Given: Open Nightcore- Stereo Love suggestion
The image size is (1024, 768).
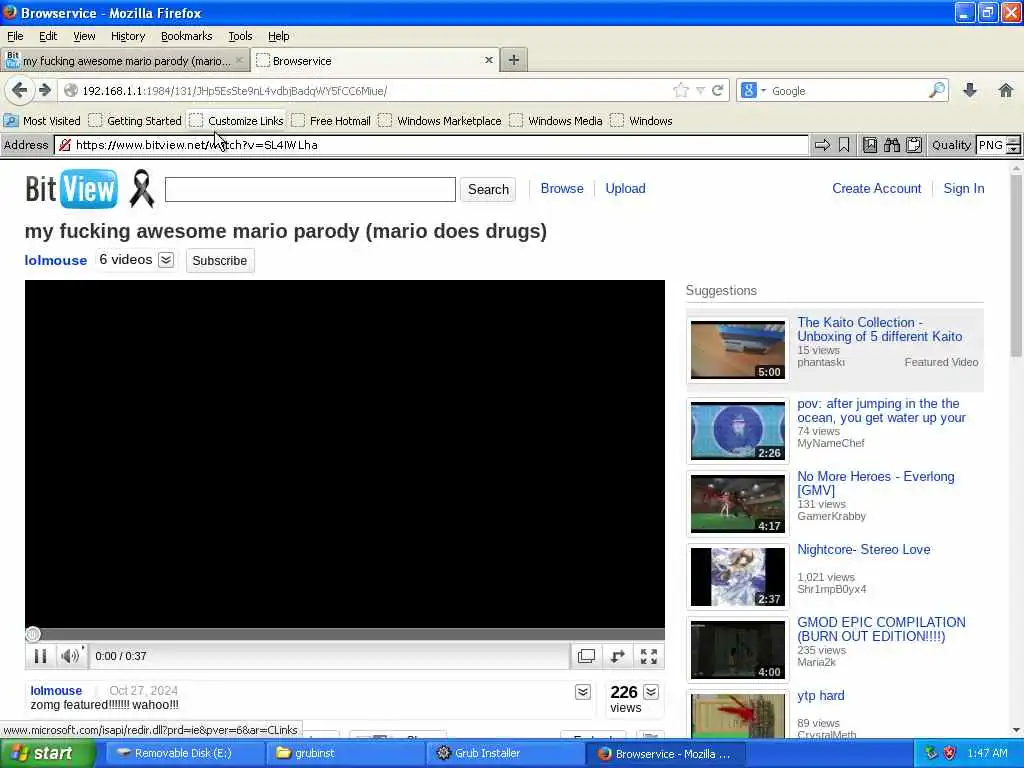Looking at the screenshot, I should click(x=863, y=549).
